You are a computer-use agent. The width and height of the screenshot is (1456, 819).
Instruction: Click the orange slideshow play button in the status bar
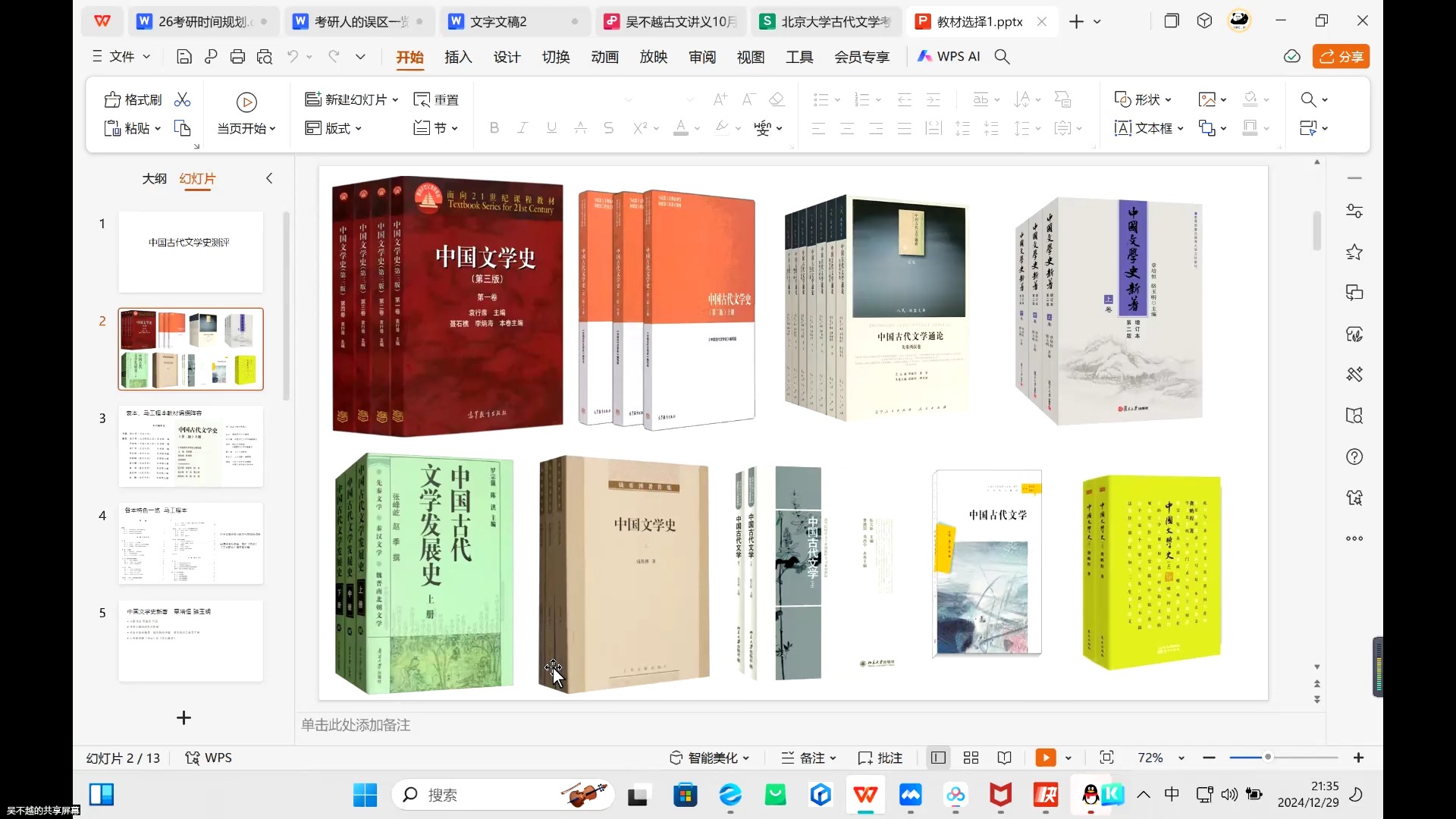click(1046, 758)
